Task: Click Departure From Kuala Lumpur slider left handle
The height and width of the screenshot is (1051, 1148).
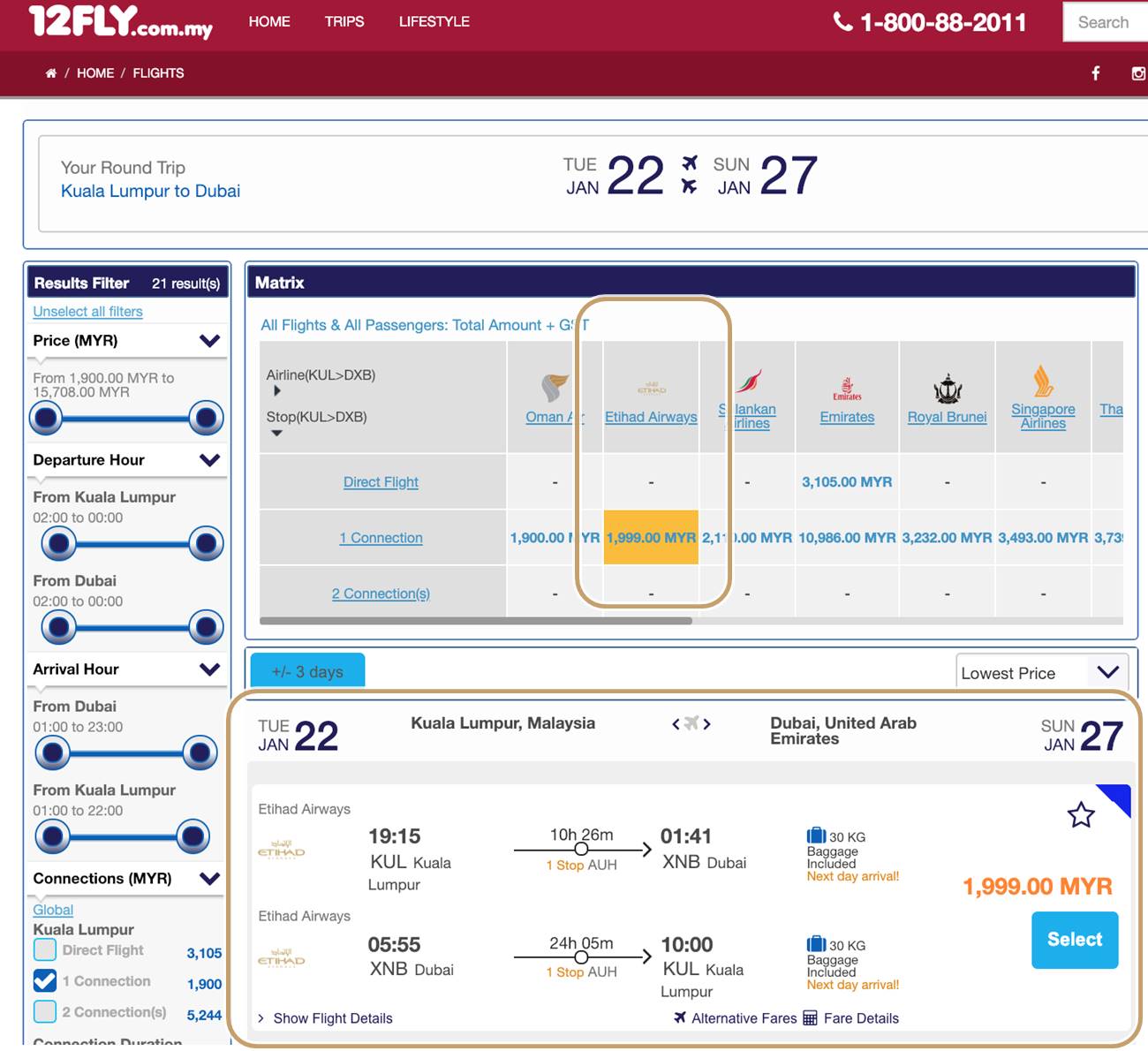Action: [58, 543]
